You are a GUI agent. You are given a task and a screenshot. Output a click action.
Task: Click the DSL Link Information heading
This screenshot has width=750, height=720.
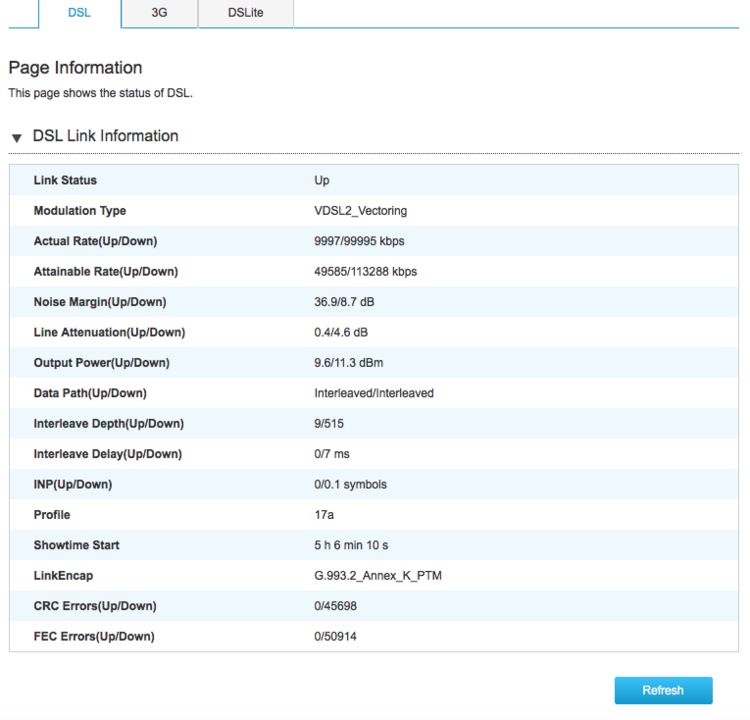point(105,136)
